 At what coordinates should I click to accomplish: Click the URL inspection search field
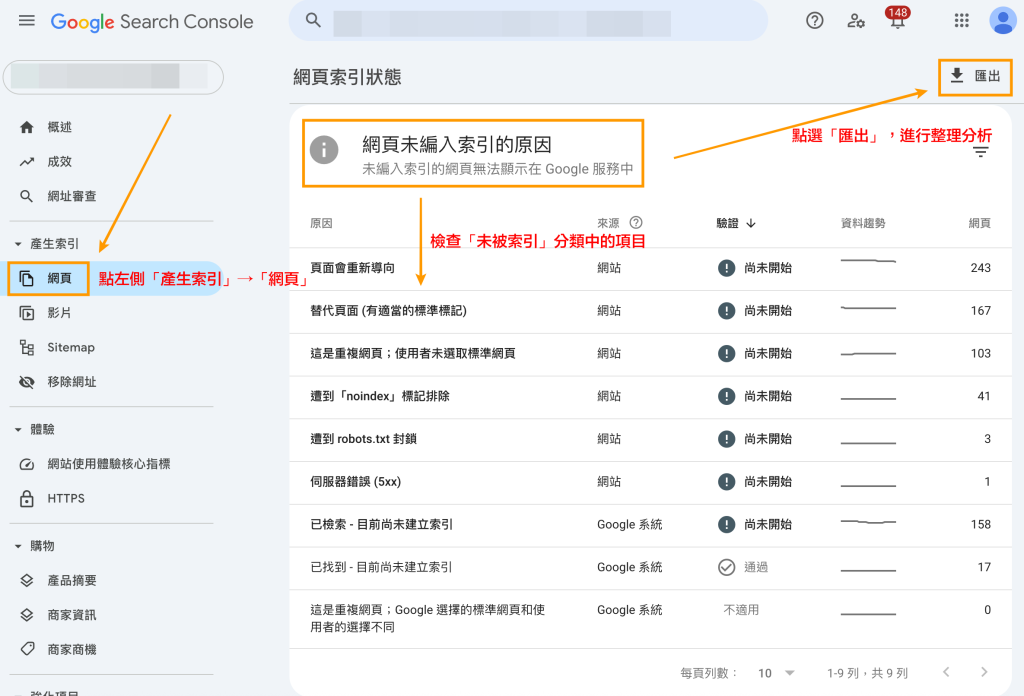[x=528, y=21]
